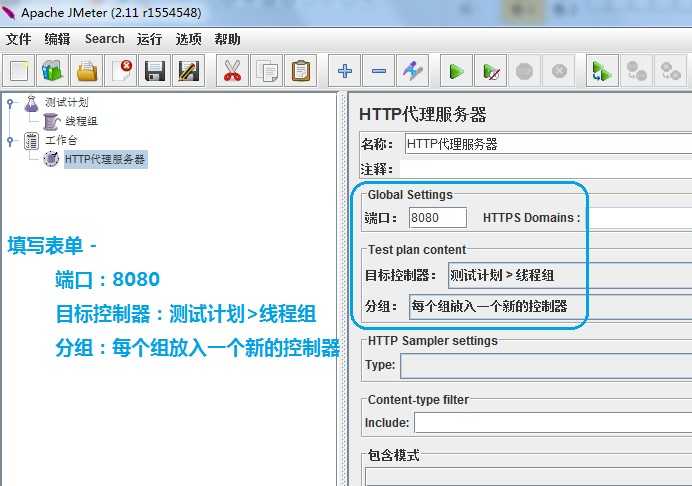Viewport: 692px width, 486px height.
Task: Create a new test plan with New icon
Action: [19, 71]
